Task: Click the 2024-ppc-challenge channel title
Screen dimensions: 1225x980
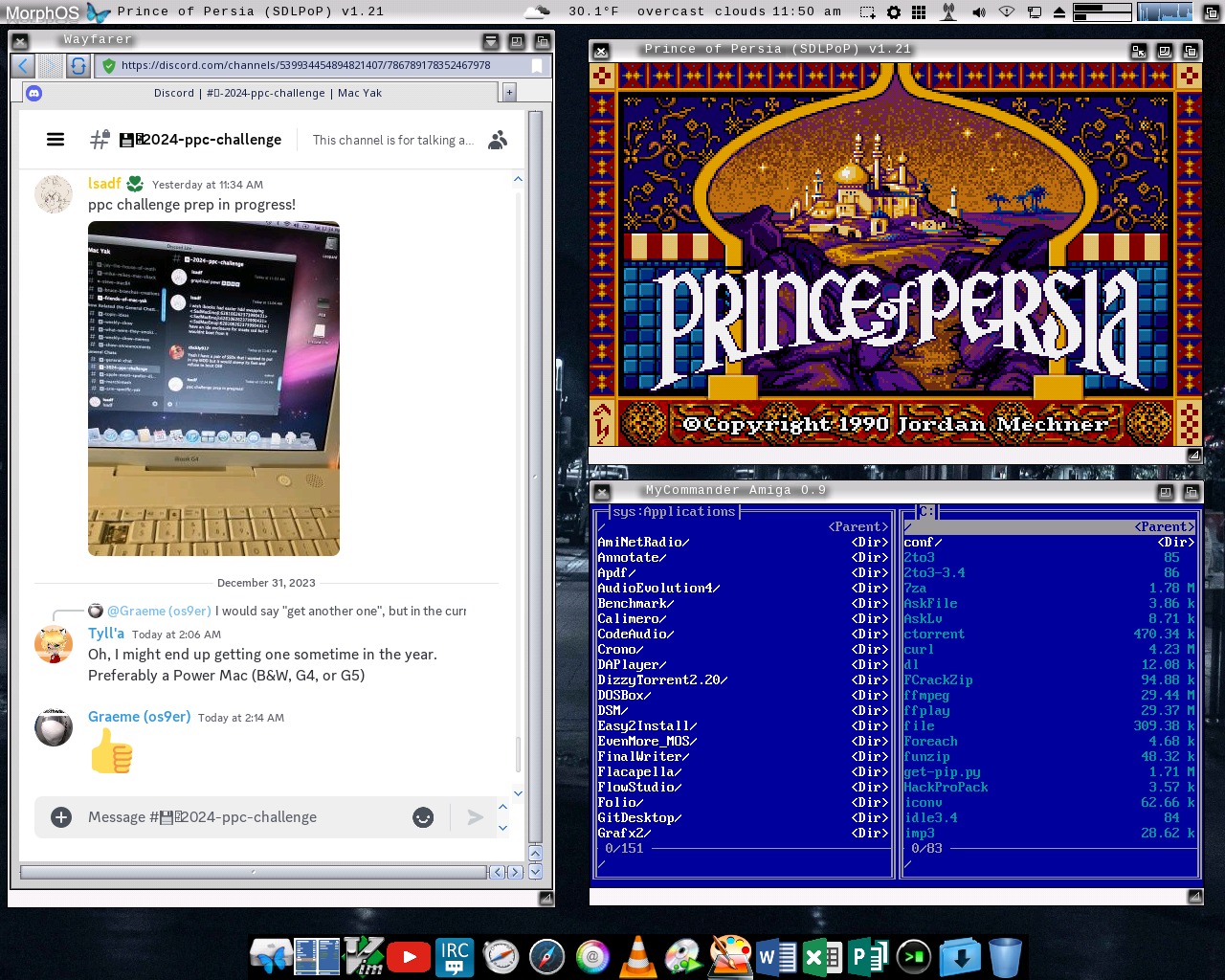Action: point(201,140)
